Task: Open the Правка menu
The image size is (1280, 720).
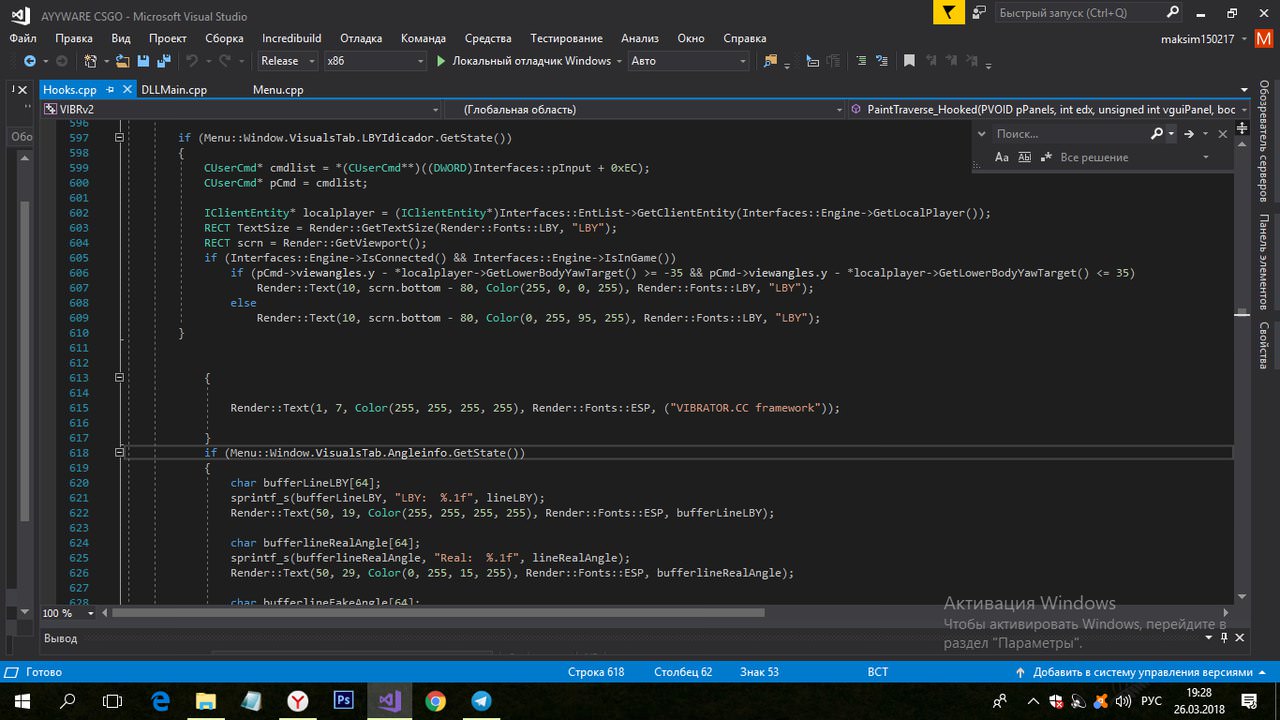Action: click(x=74, y=38)
